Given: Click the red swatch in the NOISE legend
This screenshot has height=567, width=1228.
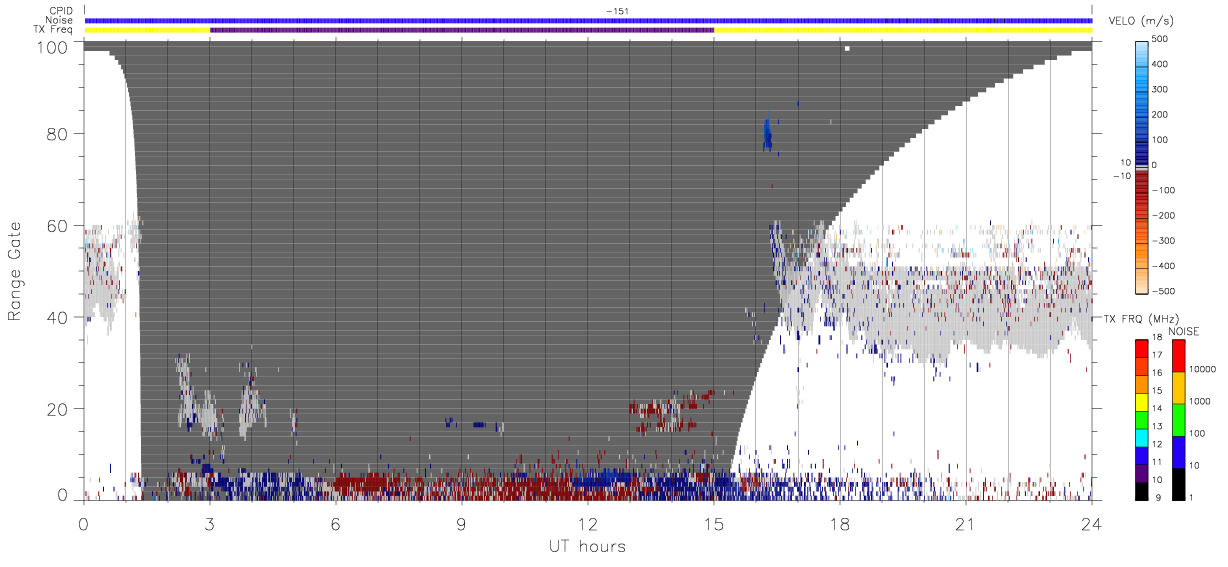Looking at the screenshot, I should pos(1177,355).
